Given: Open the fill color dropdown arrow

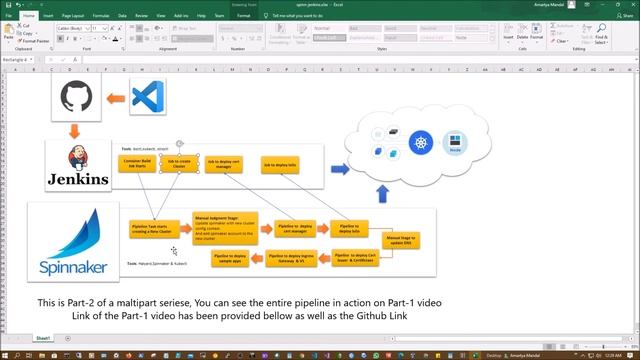Looking at the screenshot, I should click(109, 39).
